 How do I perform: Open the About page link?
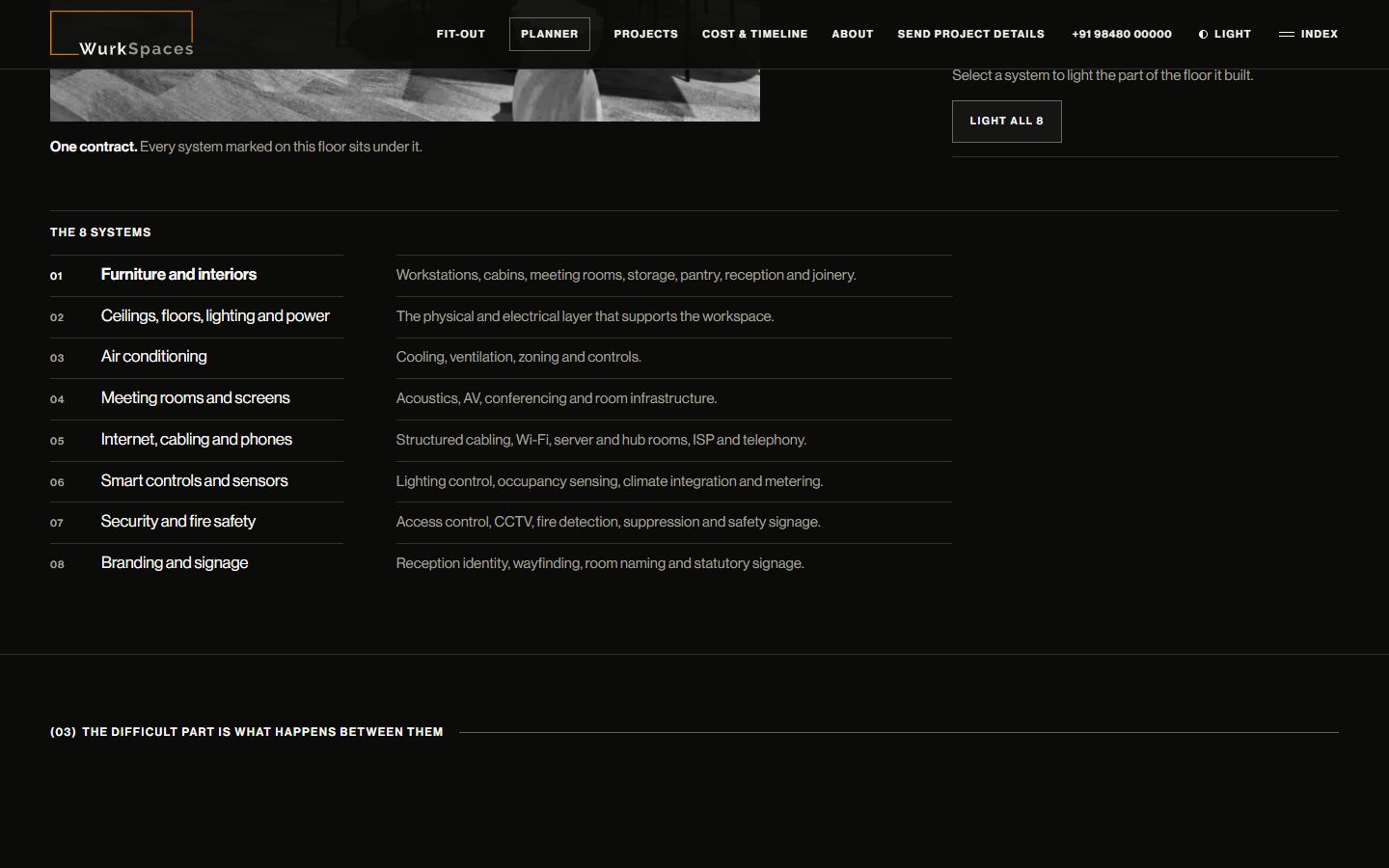click(853, 34)
